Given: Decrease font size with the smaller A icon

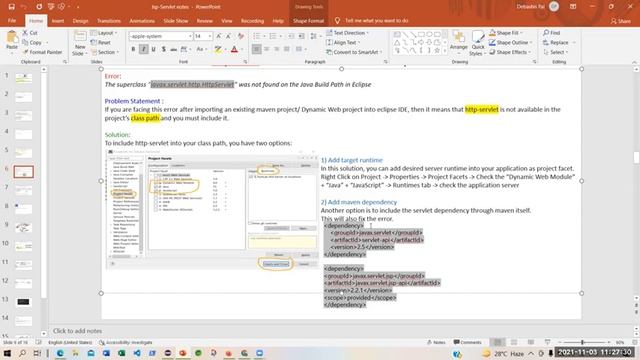Looking at the screenshot, I should click(229, 36).
